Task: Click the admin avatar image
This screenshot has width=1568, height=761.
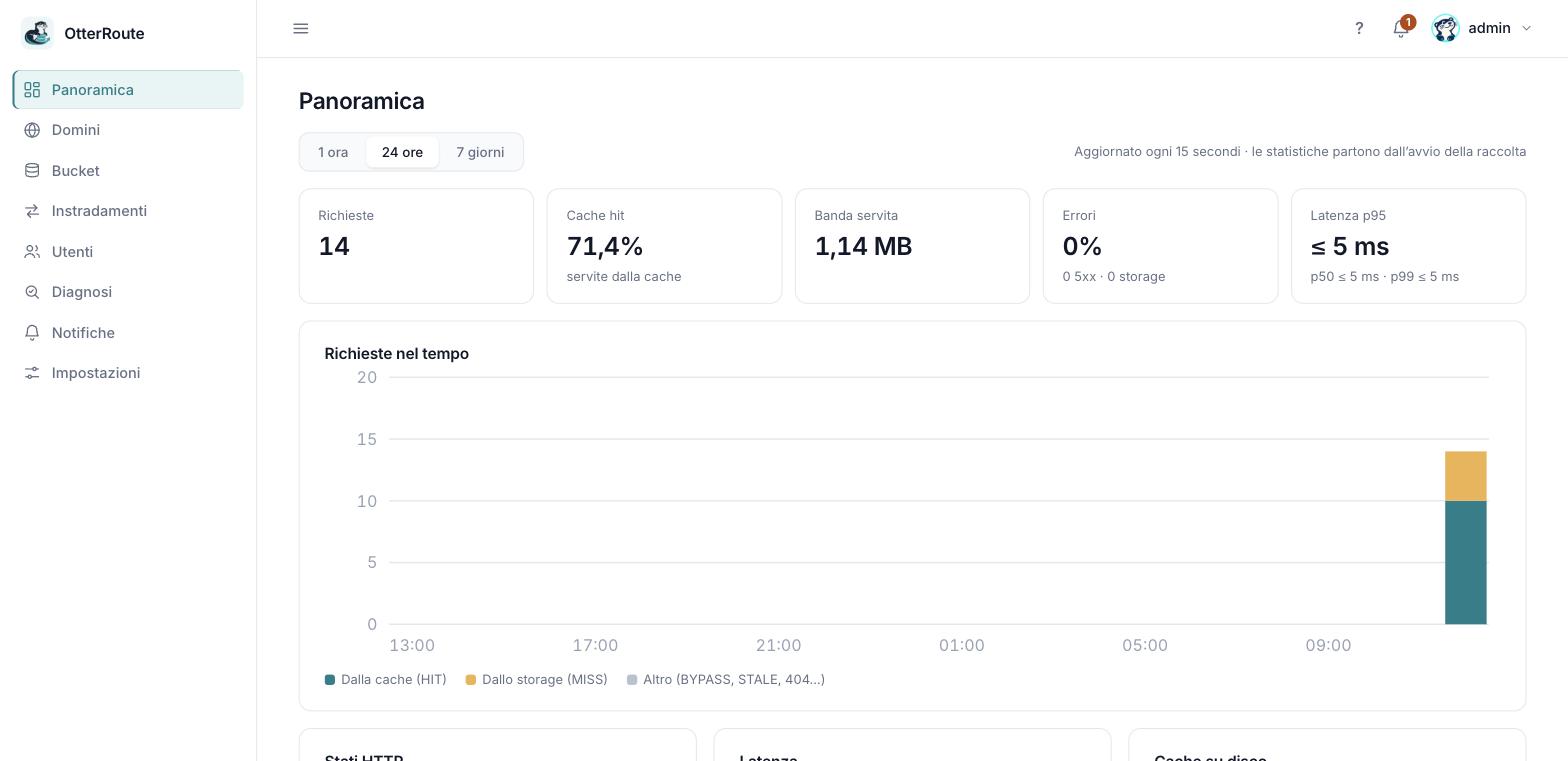Action: (1445, 28)
